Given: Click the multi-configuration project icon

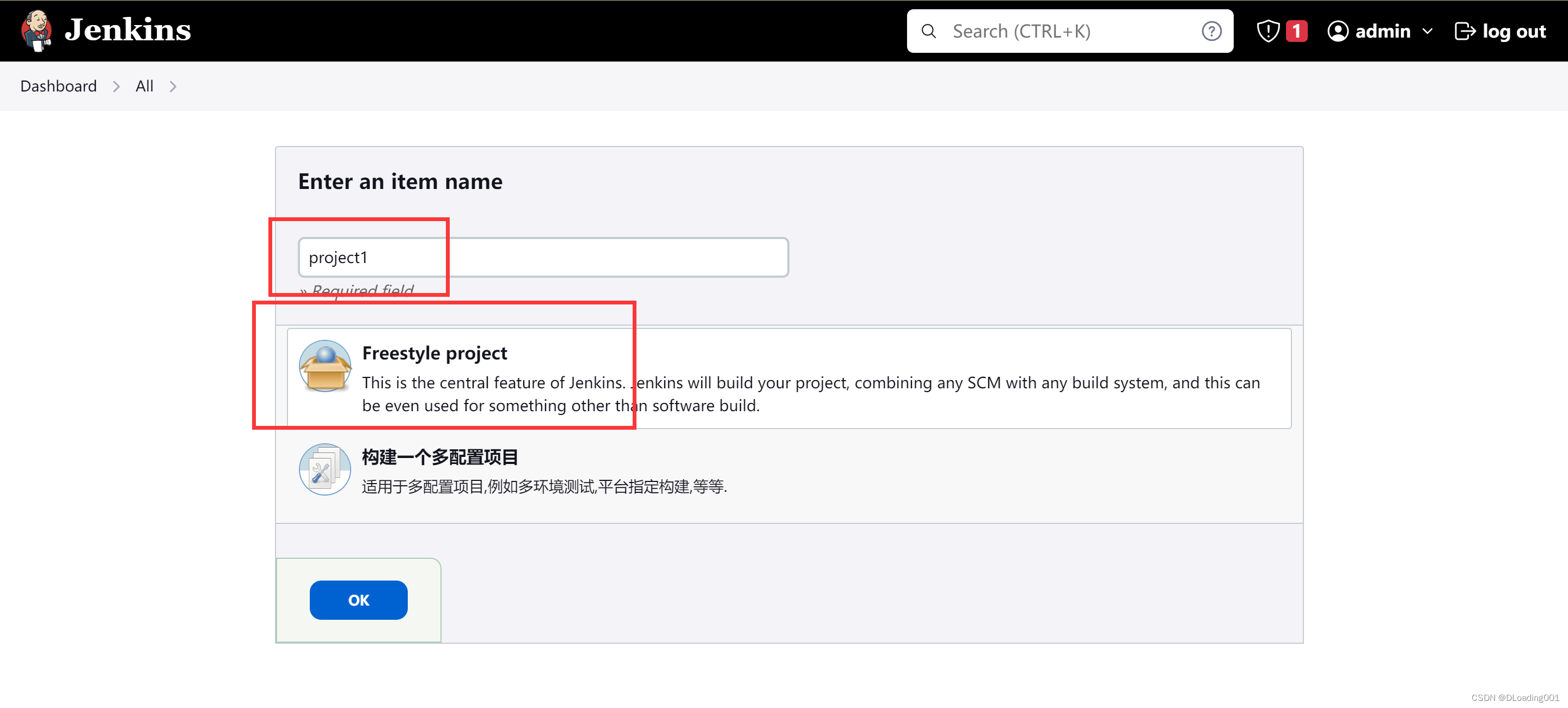Looking at the screenshot, I should click(324, 469).
